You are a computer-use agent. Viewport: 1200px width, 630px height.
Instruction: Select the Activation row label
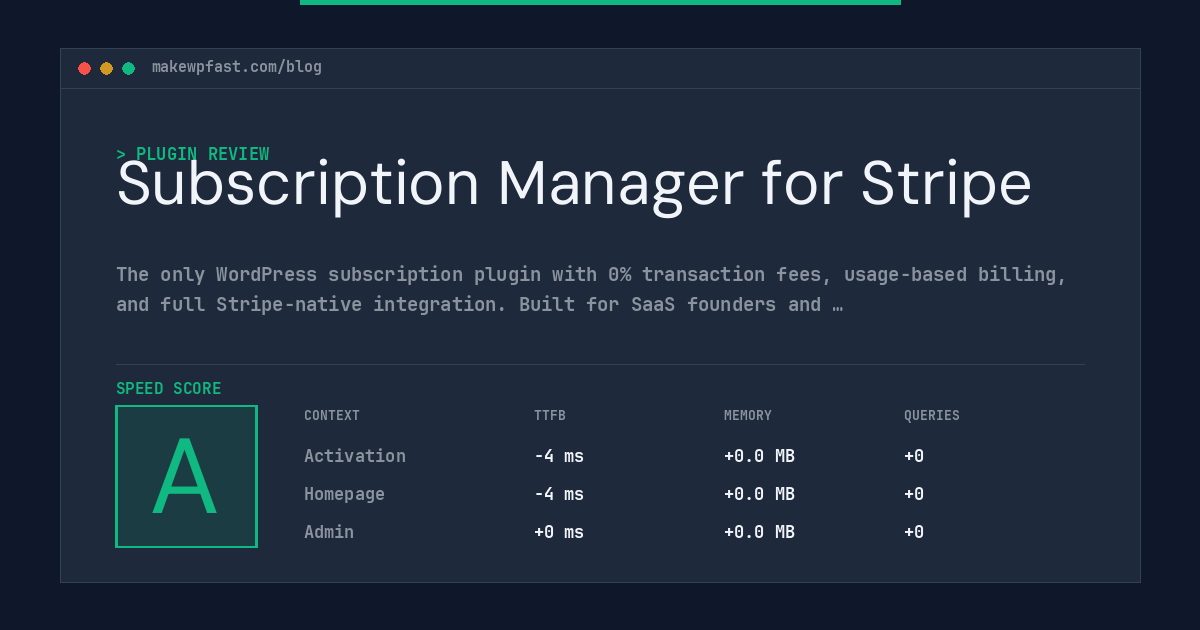tap(355, 456)
